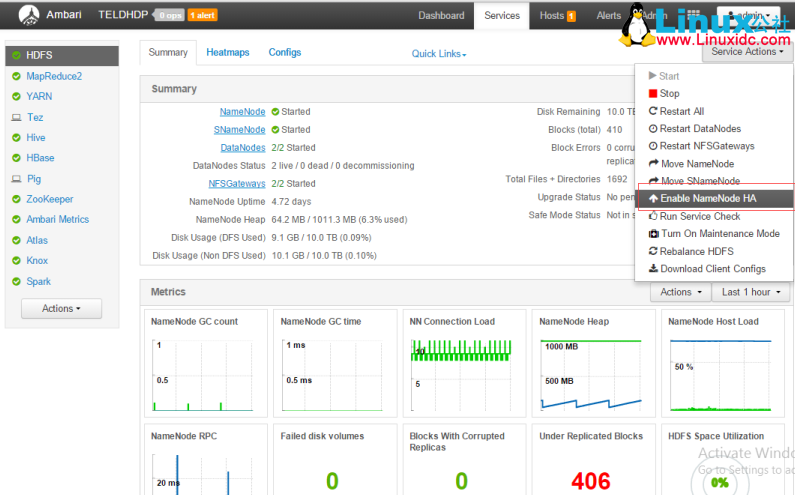This screenshot has height=495, width=795.
Task: Click the Run Service Check icon
Action: [654, 216]
